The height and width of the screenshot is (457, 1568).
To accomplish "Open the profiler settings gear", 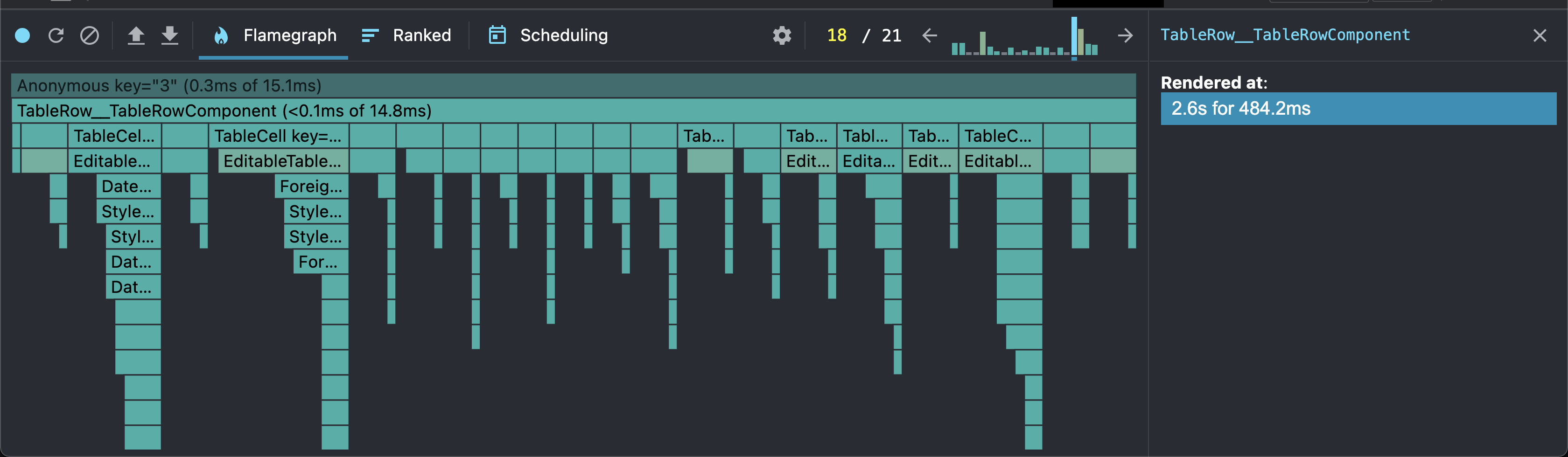I will [x=782, y=35].
